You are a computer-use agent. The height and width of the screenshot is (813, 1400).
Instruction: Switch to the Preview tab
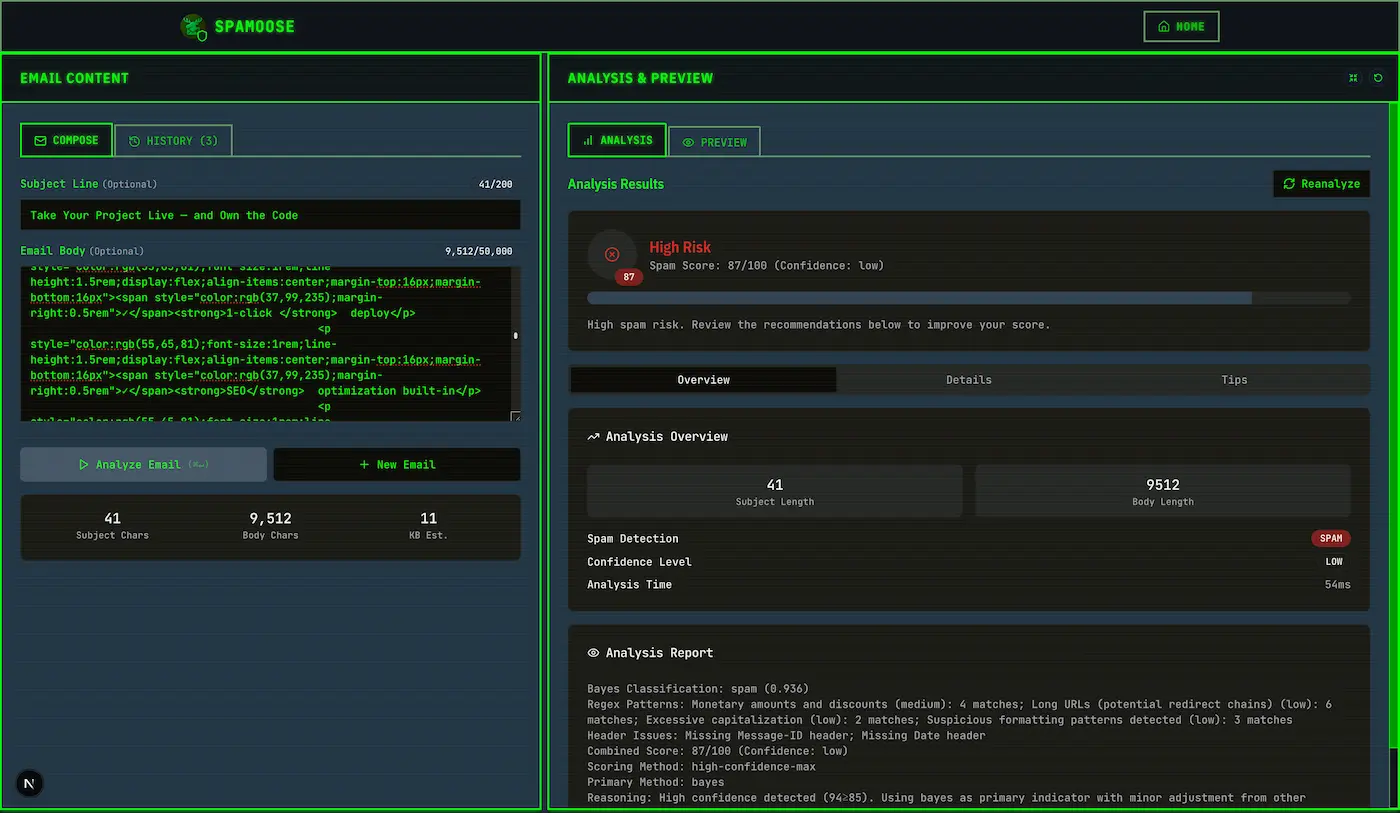[x=714, y=142]
